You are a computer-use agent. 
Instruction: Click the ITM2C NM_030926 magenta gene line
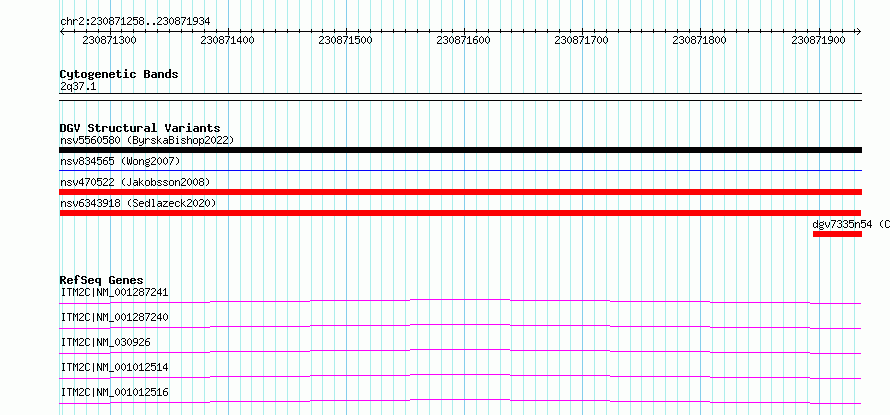pyautogui.click(x=460, y=351)
